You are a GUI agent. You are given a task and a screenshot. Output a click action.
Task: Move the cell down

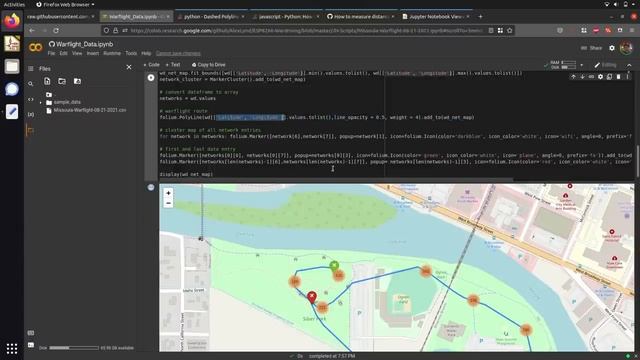(x=582, y=77)
